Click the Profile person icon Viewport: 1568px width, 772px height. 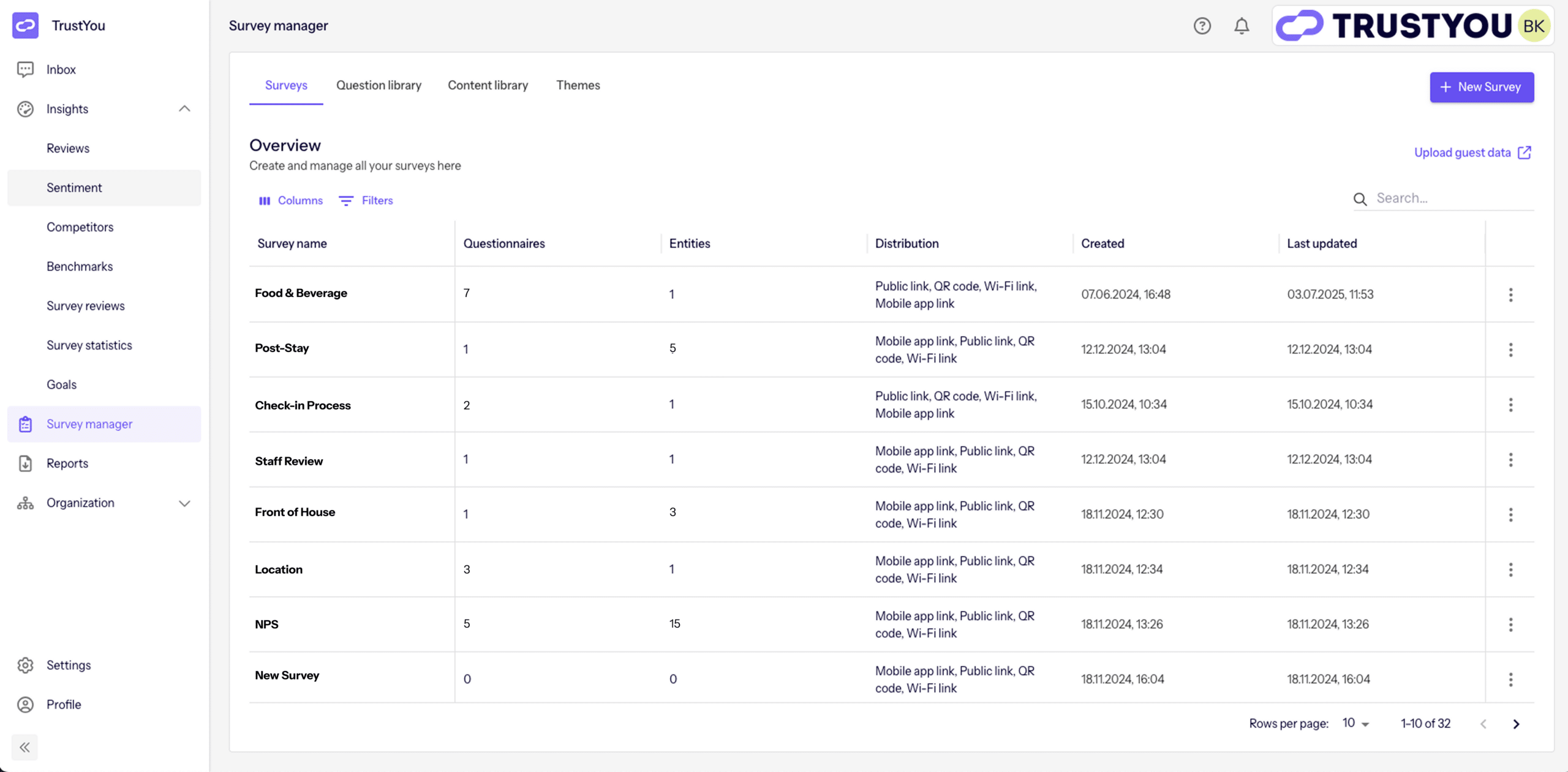(25, 705)
